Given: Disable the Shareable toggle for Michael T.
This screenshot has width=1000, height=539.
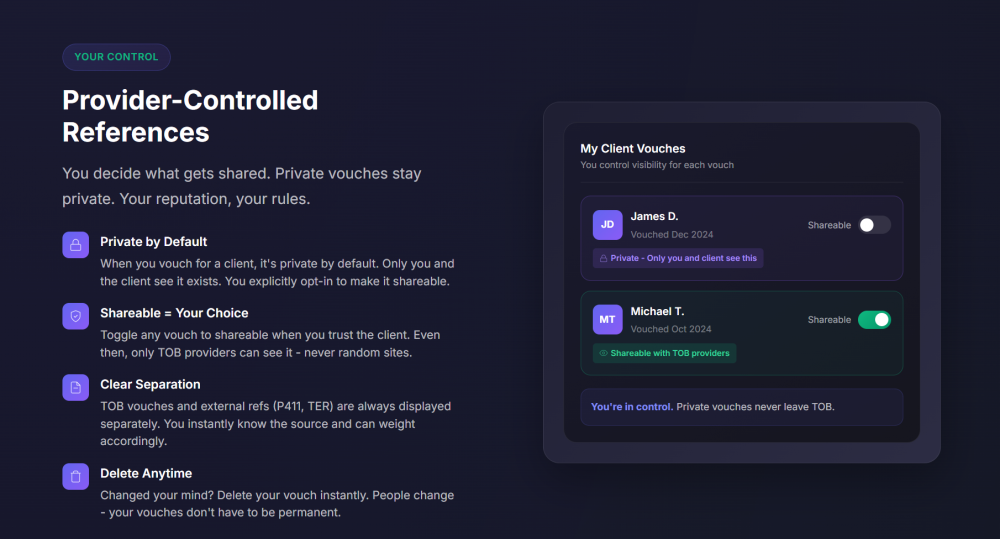Looking at the screenshot, I should (874, 320).
